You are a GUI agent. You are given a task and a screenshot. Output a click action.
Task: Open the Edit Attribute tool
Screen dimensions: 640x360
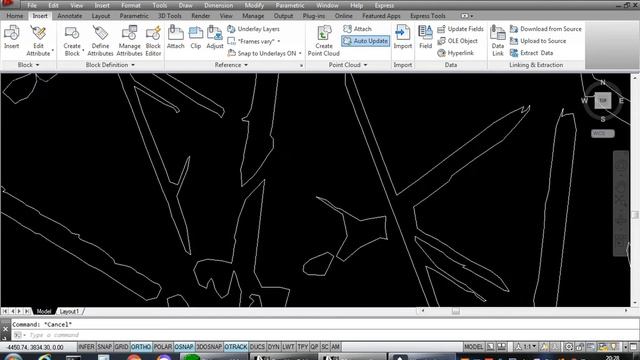pyautogui.click(x=38, y=40)
